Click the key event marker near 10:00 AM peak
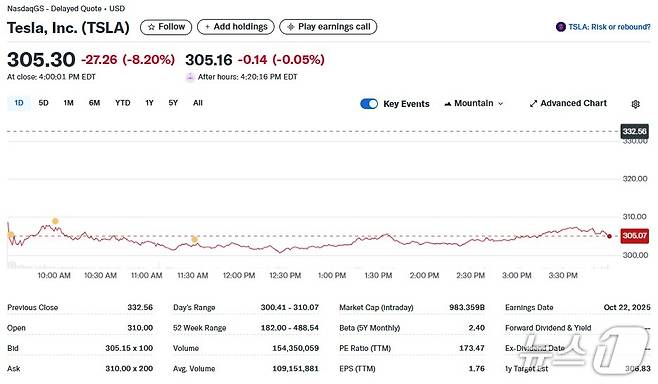 (x=55, y=221)
